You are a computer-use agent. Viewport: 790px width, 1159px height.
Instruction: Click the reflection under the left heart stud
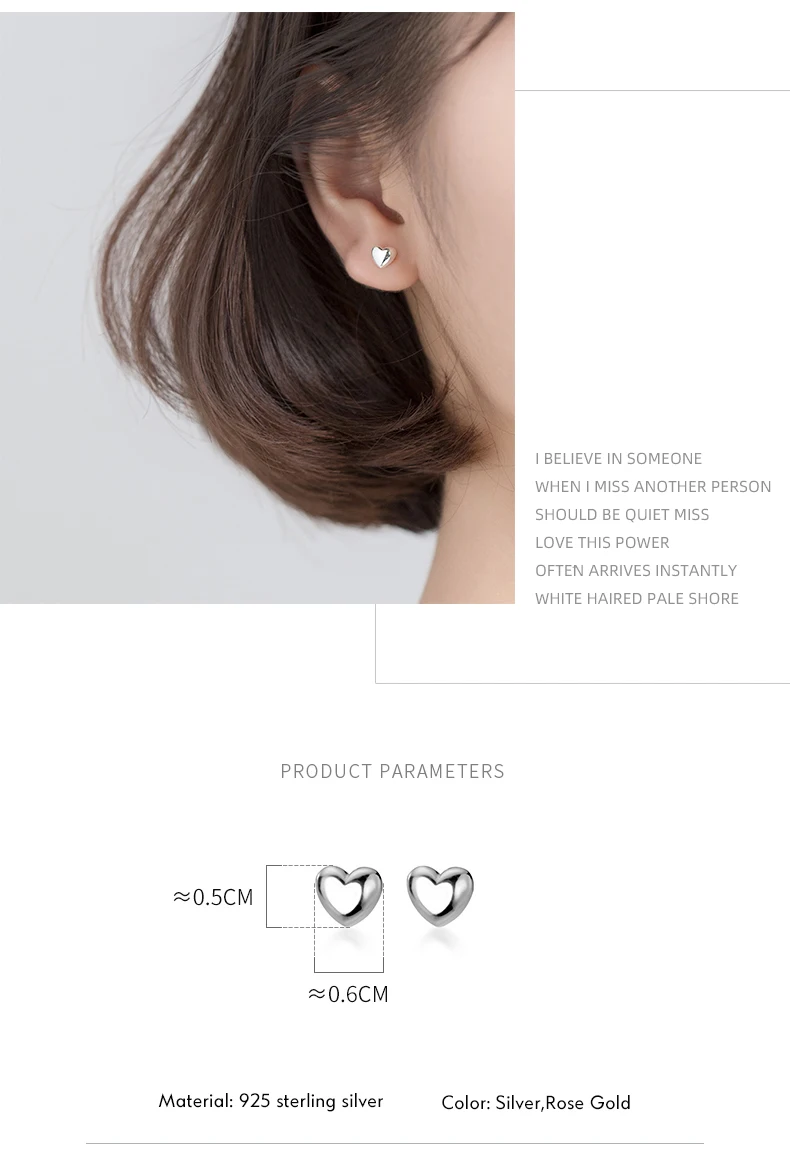pyautogui.click(x=350, y=940)
